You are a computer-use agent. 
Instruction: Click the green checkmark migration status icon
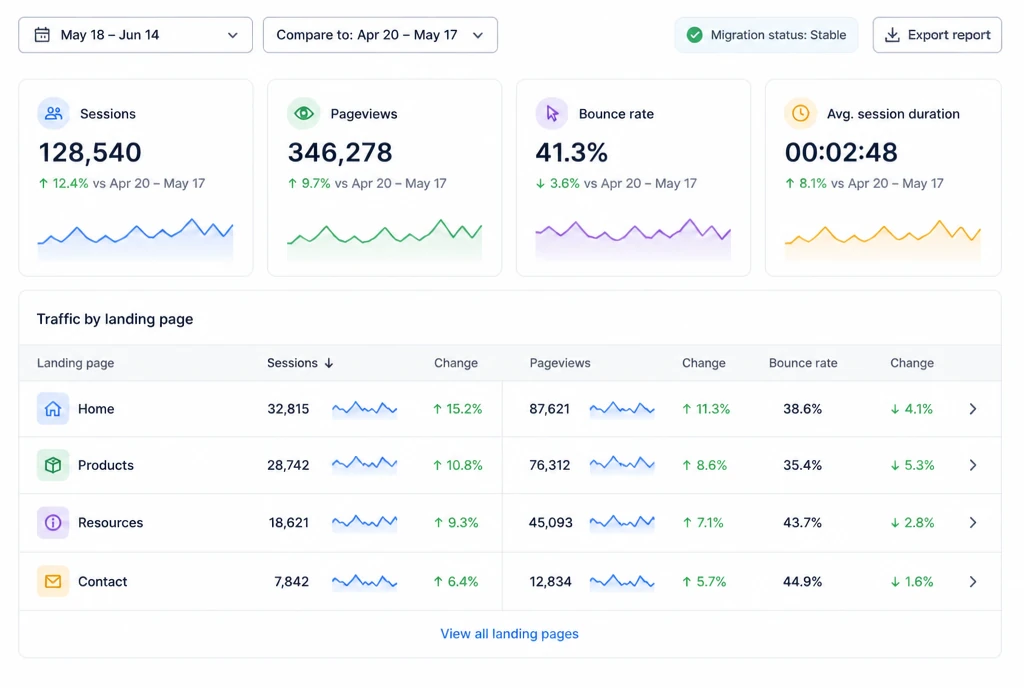pyautogui.click(x=695, y=35)
